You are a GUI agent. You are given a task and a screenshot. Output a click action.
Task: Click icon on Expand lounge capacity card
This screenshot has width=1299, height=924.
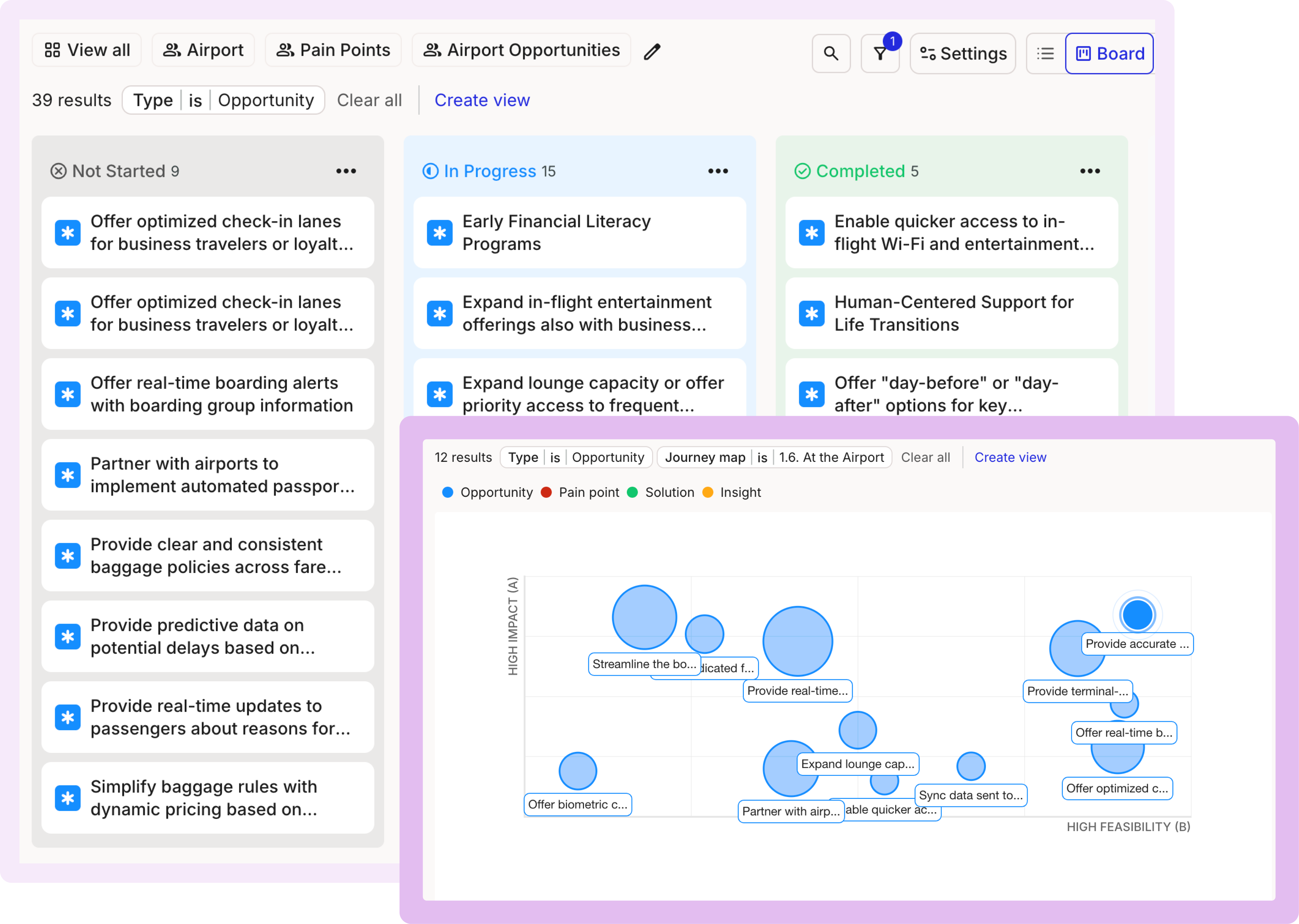(440, 394)
